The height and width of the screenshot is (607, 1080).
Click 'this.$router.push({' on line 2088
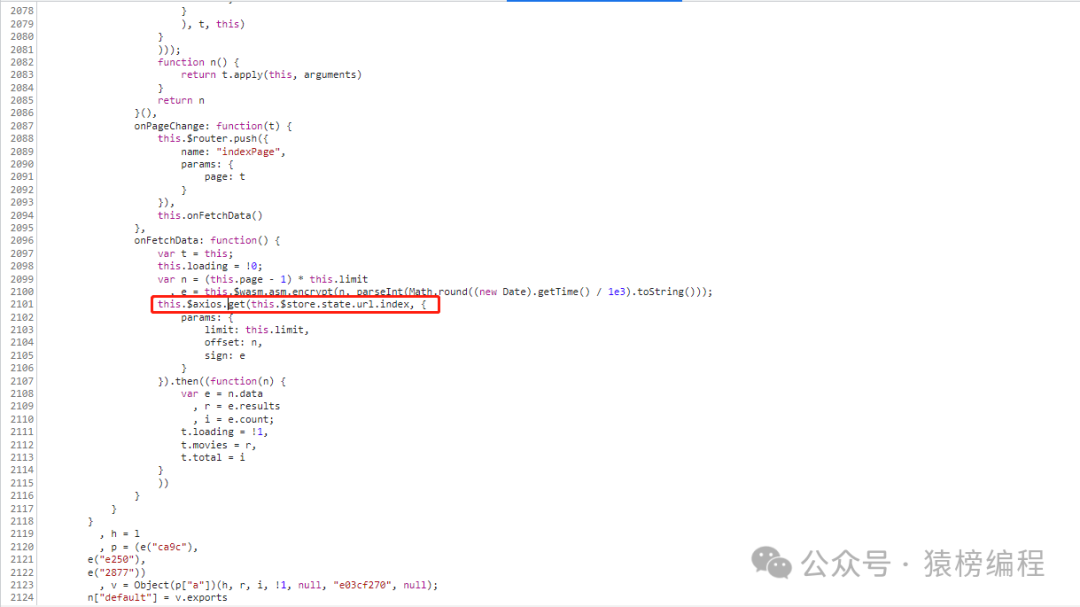(x=213, y=138)
